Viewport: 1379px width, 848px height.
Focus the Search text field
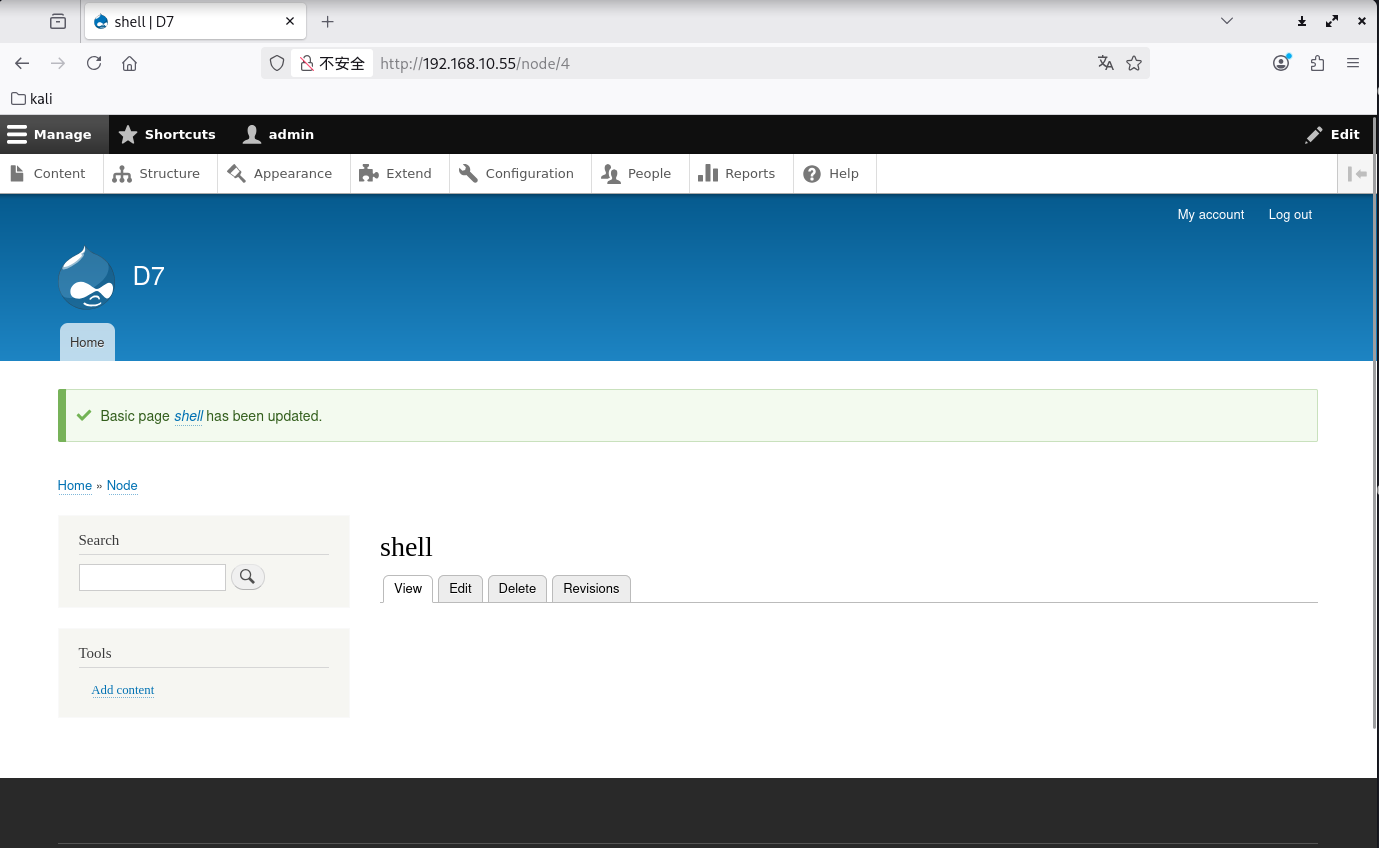coord(152,577)
